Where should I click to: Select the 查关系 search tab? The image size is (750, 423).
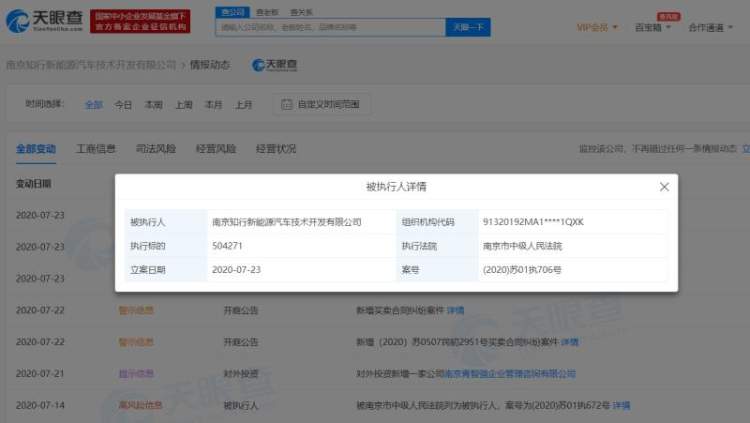point(301,12)
